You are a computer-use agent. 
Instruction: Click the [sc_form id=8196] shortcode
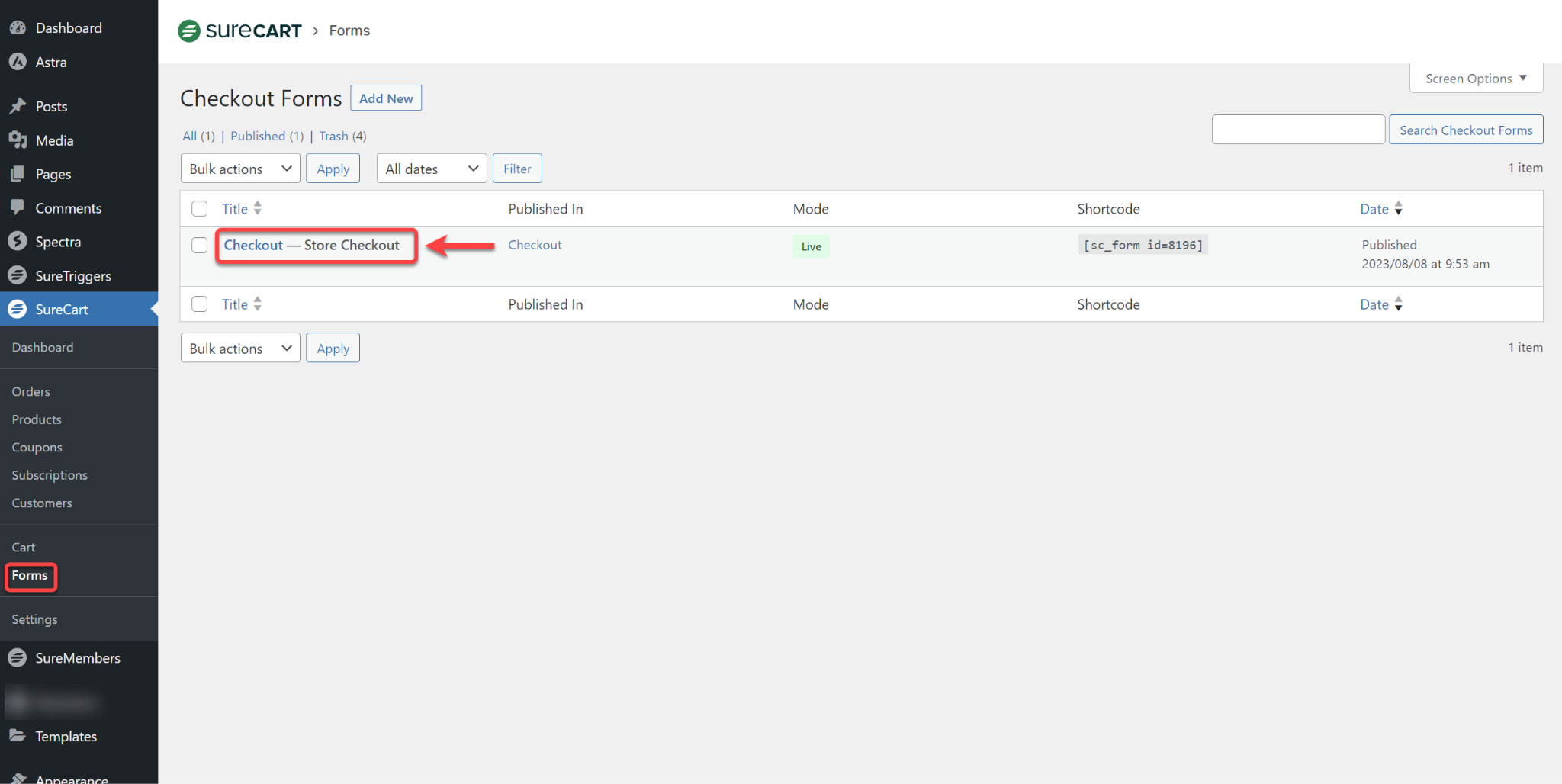pyautogui.click(x=1143, y=245)
